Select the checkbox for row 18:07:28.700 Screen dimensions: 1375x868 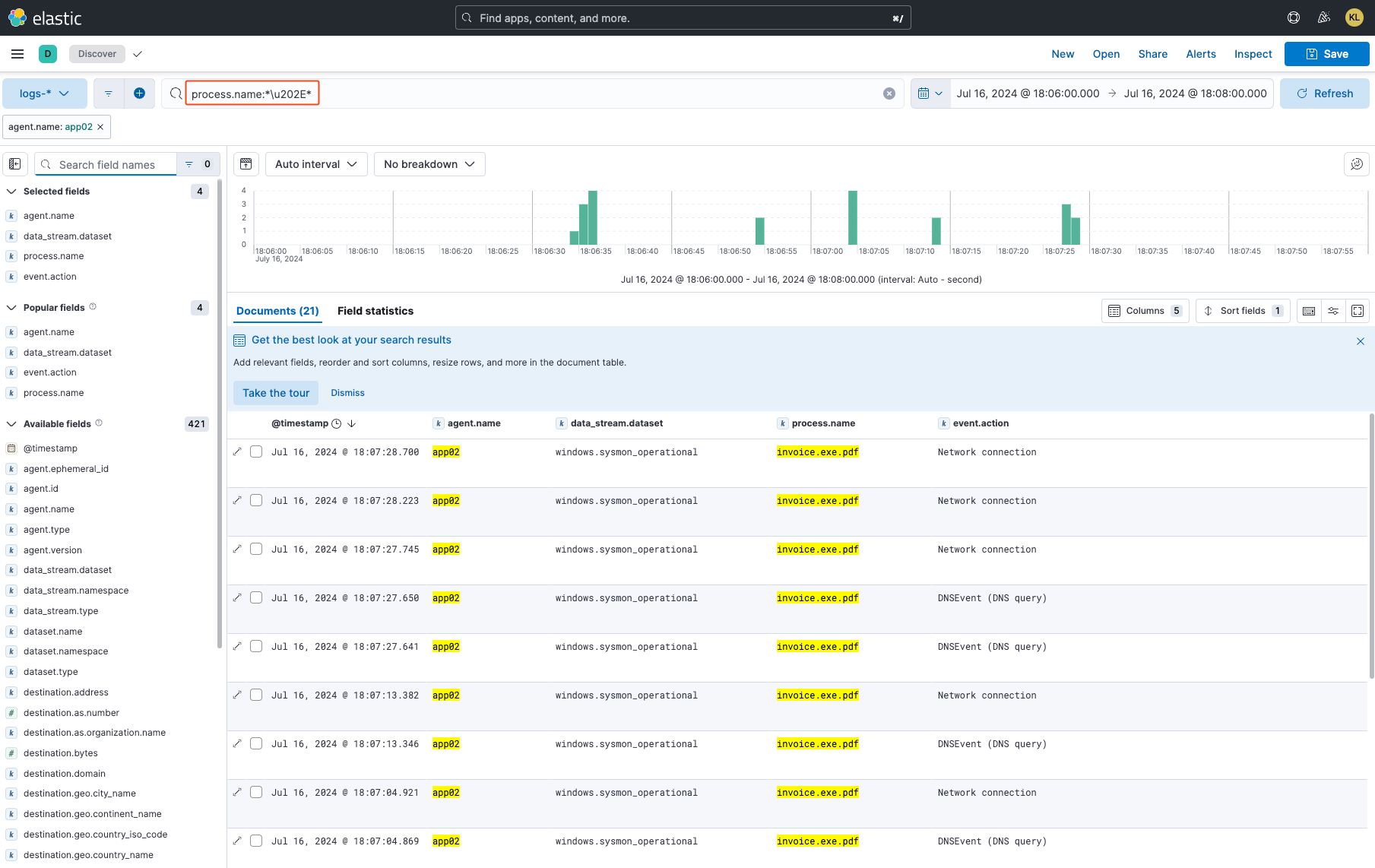tap(256, 451)
